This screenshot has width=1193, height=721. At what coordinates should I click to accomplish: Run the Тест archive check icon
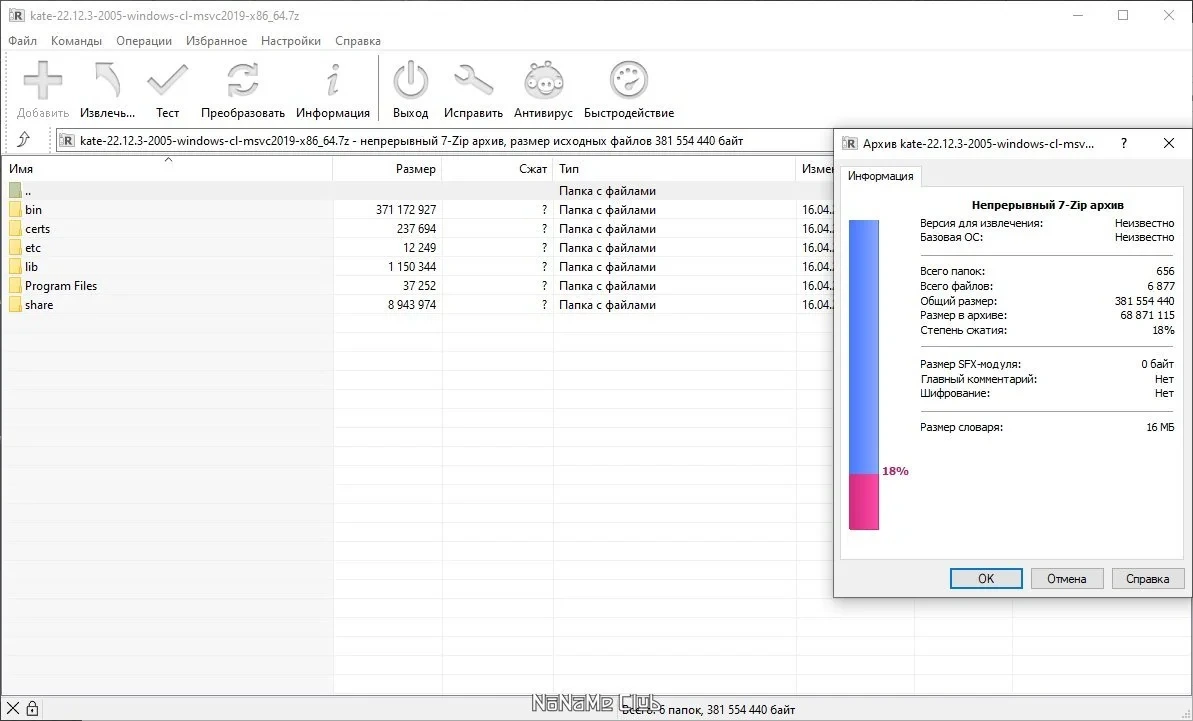(x=167, y=80)
